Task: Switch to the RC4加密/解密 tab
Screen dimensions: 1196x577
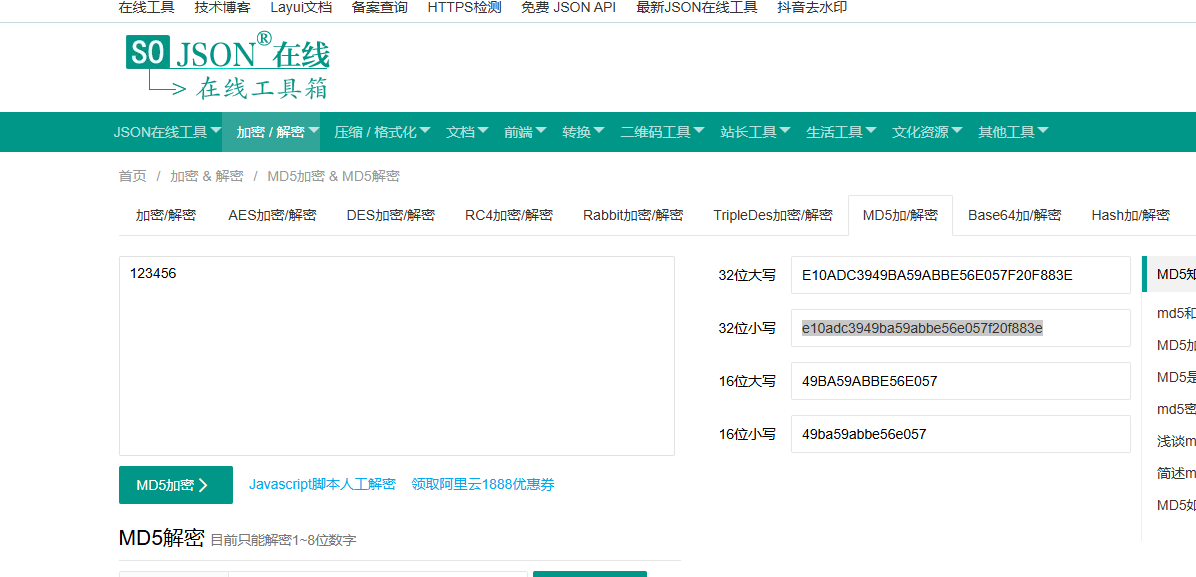Action: (509, 215)
